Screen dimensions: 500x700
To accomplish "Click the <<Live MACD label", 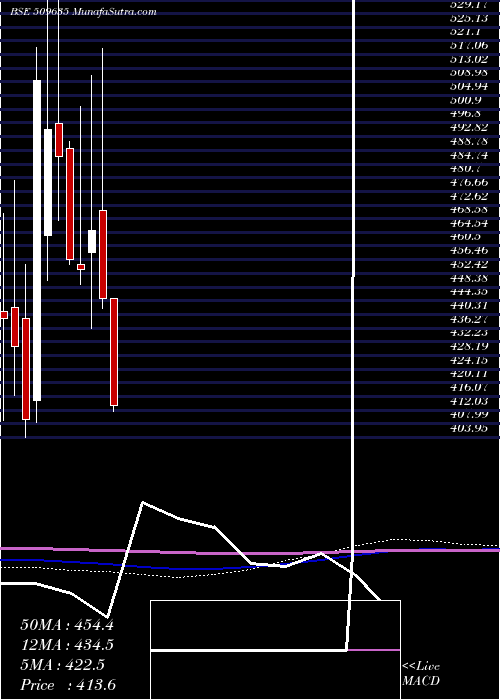I will 421,674.
